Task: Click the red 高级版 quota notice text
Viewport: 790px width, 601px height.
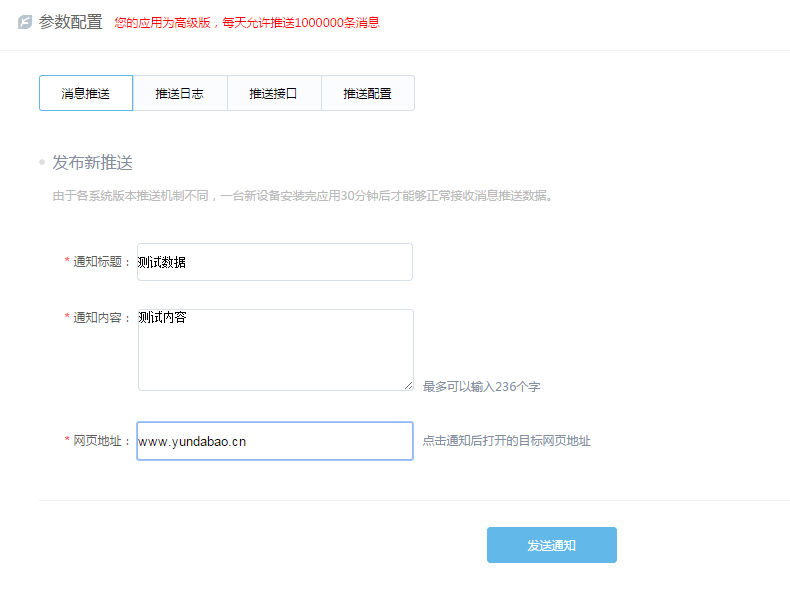Action: point(246,22)
